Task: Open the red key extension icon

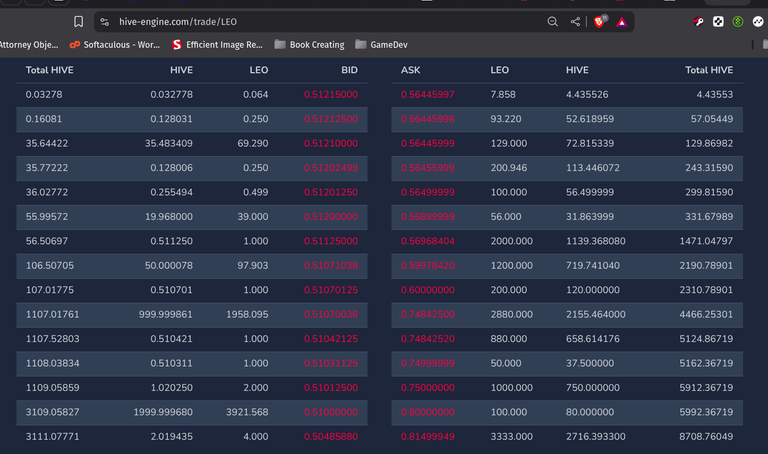Action: (x=698, y=22)
